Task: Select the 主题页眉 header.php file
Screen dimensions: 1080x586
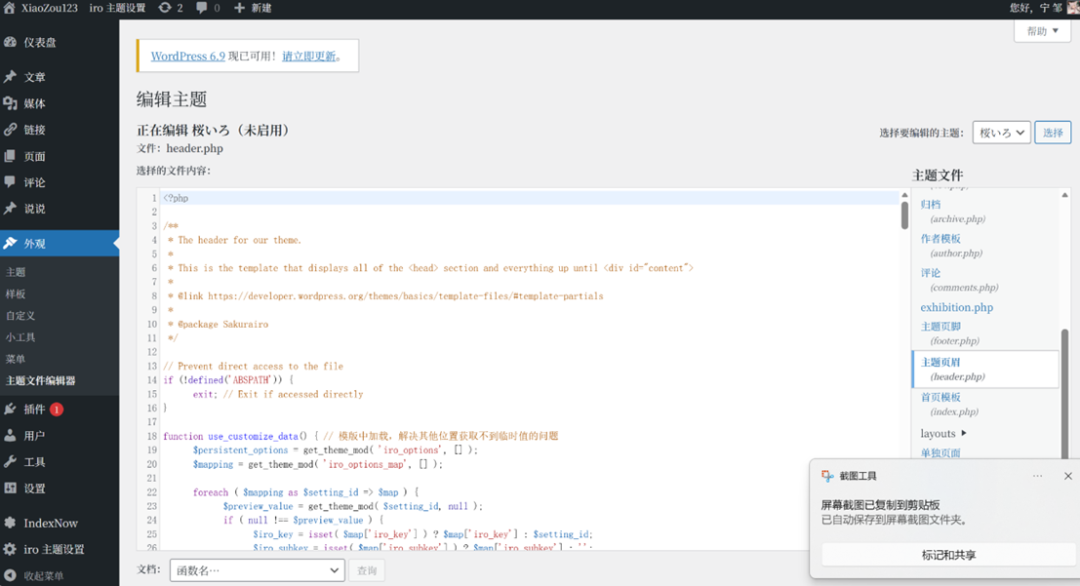Action: coord(986,369)
